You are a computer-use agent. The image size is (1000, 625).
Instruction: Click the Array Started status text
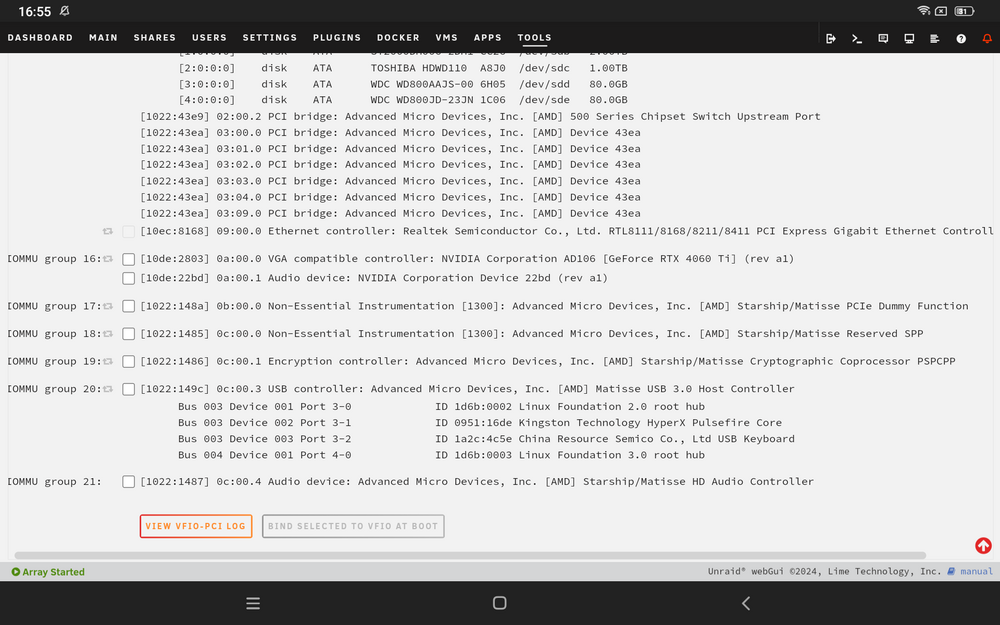coord(54,572)
